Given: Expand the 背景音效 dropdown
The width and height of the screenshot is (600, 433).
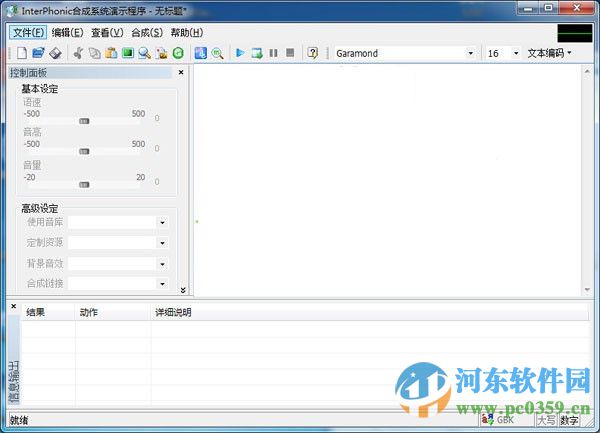Looking at the screenshot, I should click(x=162, y=264).
